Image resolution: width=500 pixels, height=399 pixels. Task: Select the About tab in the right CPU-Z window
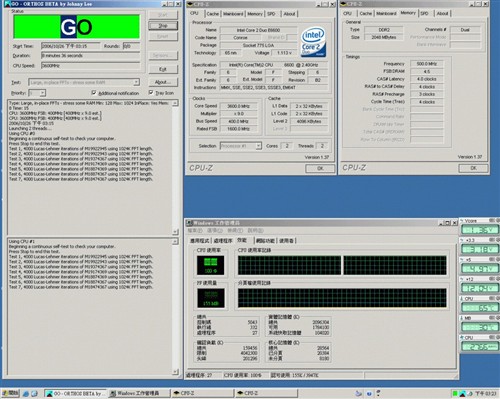(x=442, y=14)
